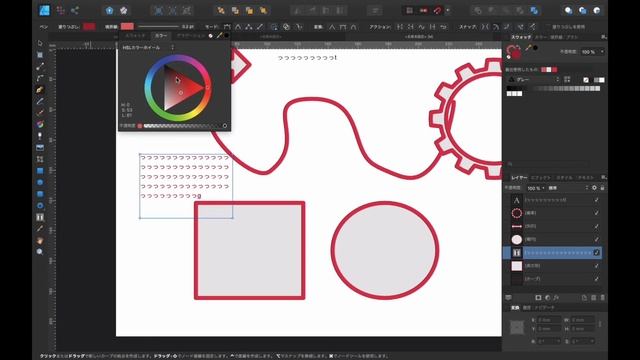
Task: Toggle the layer lock icon in Layers panel
Action: (x=602, y=188)
